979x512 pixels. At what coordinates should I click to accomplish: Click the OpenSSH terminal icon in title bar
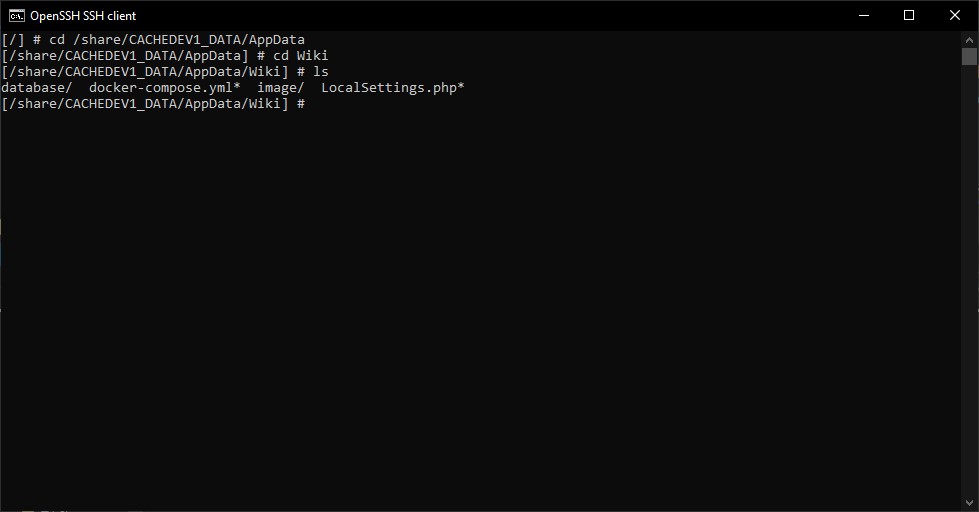tap(17, 15)
